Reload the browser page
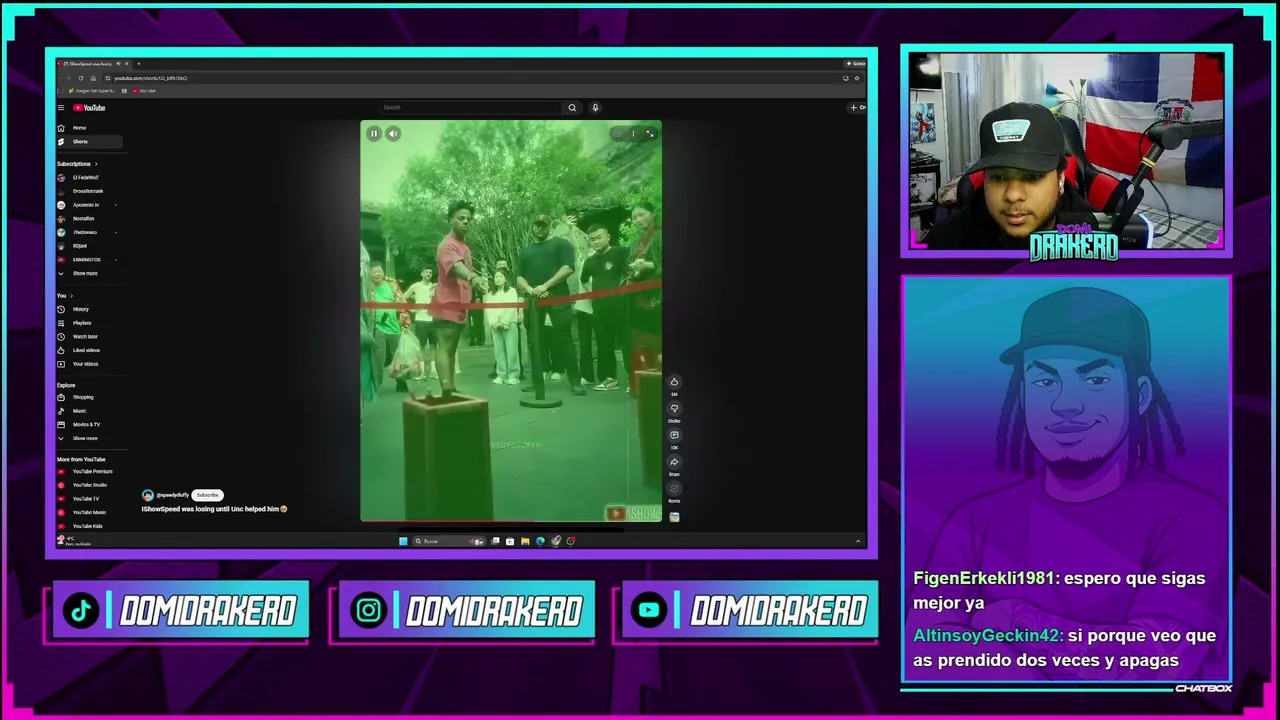This screenshot has width=1280, height=720. (81, 78)
